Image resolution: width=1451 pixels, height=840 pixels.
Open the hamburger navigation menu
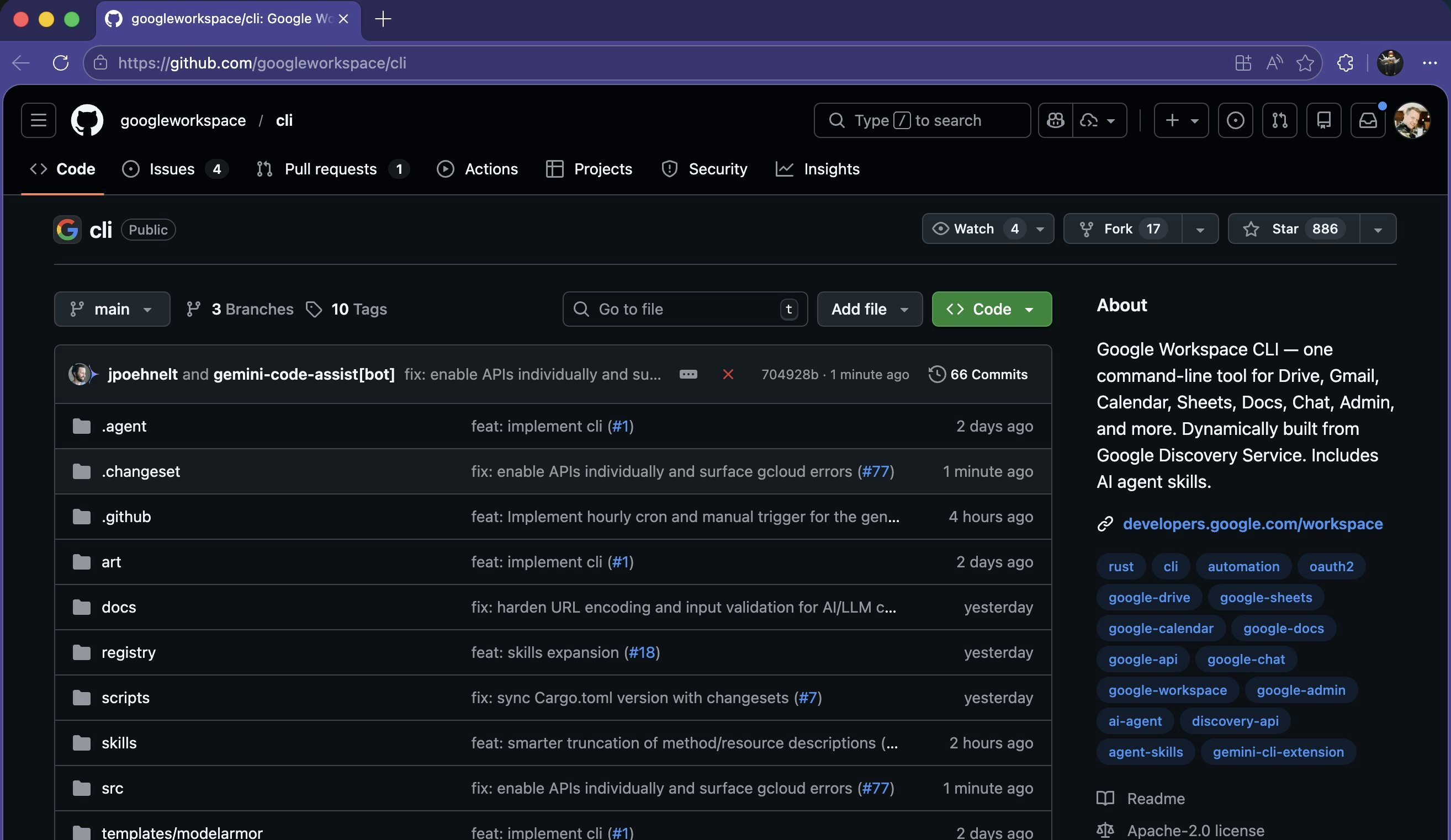click(38, 120)
